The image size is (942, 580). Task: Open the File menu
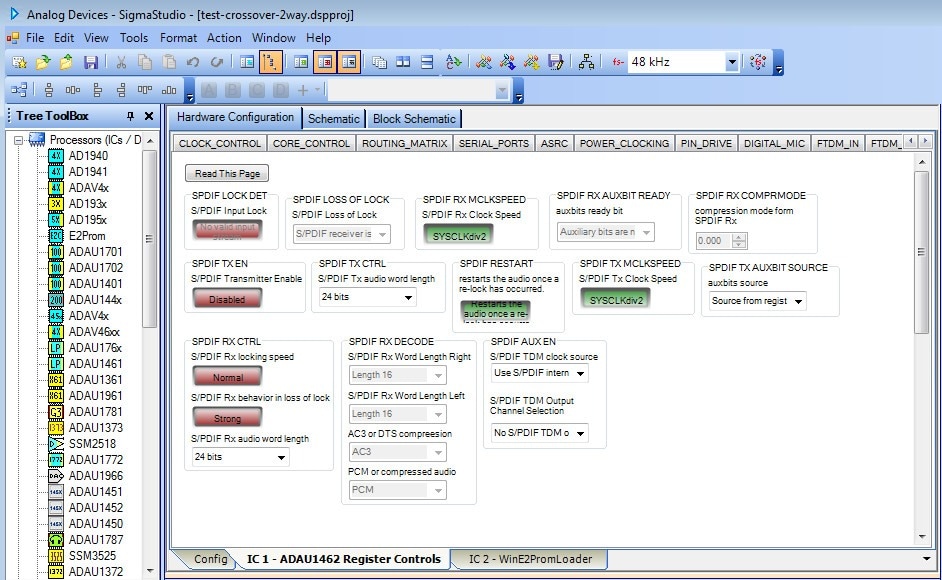click(x=35, y=38)
